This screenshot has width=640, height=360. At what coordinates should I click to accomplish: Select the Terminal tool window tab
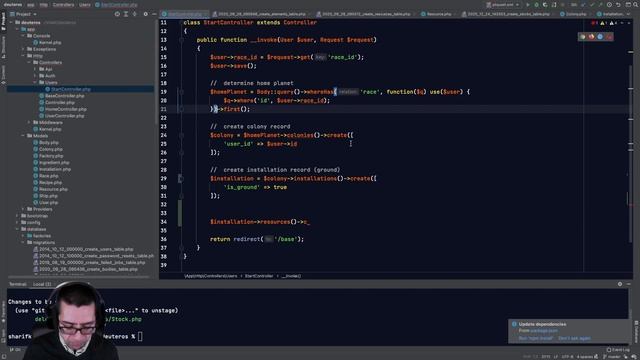click(18, 284)
